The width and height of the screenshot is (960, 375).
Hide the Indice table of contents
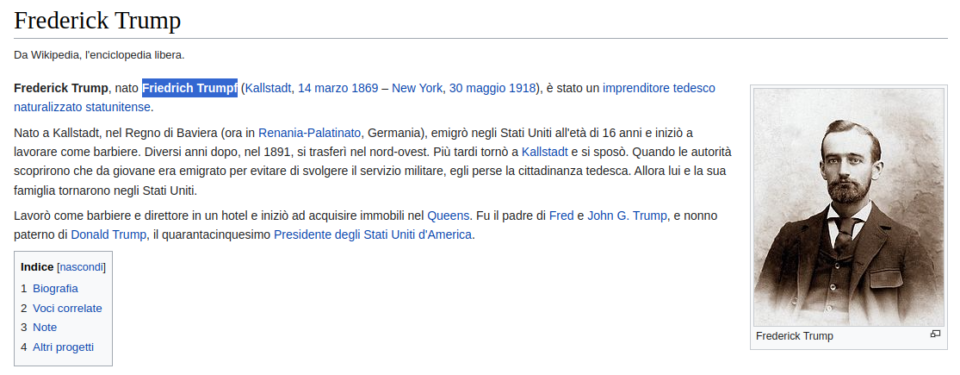pos(81,267)
